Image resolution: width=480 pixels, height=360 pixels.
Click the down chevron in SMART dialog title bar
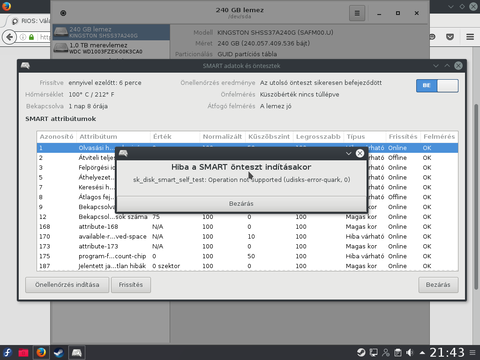tap(436, 66)
